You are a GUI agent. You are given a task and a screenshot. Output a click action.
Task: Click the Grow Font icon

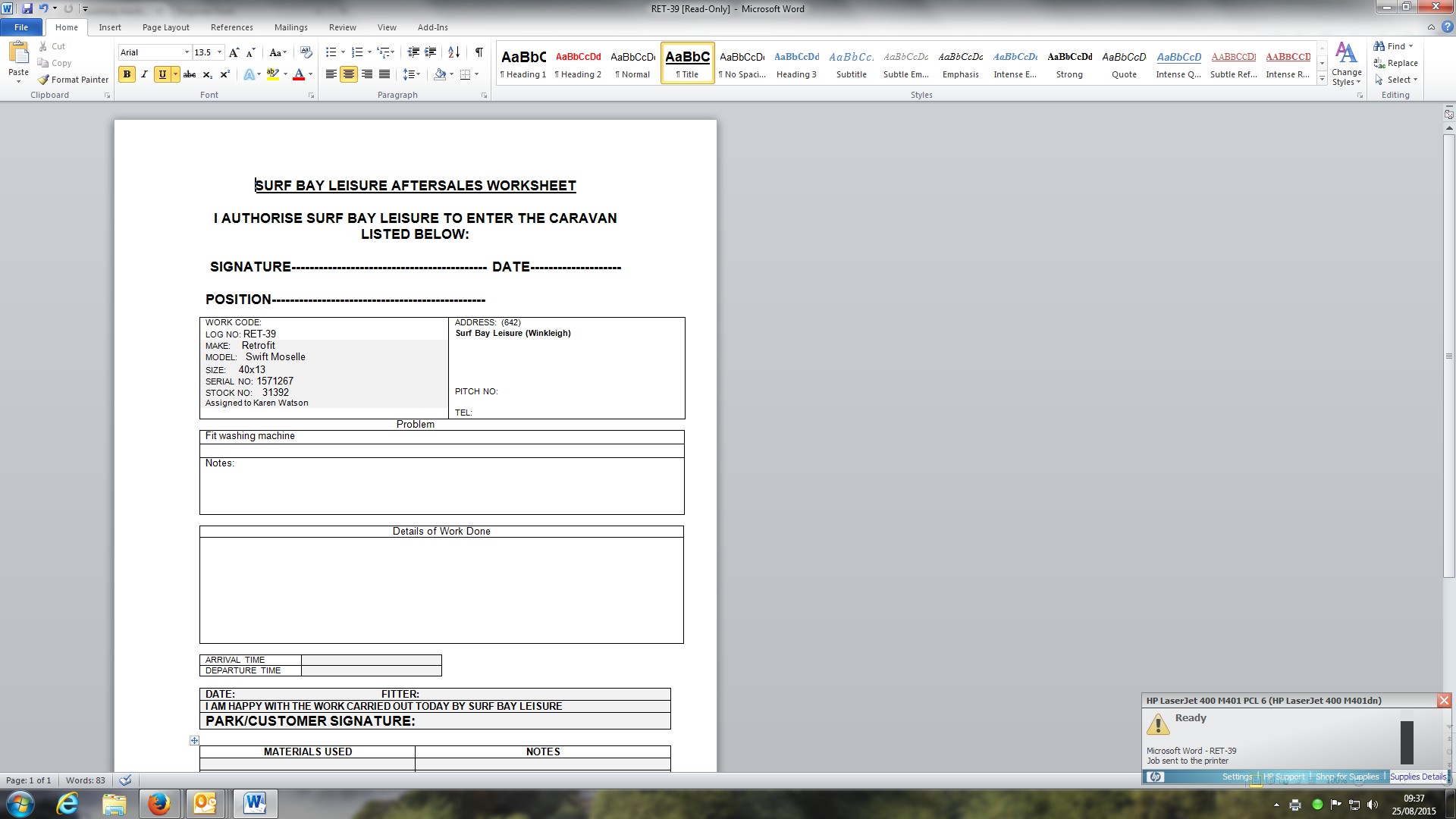click(x=234, y=52)
